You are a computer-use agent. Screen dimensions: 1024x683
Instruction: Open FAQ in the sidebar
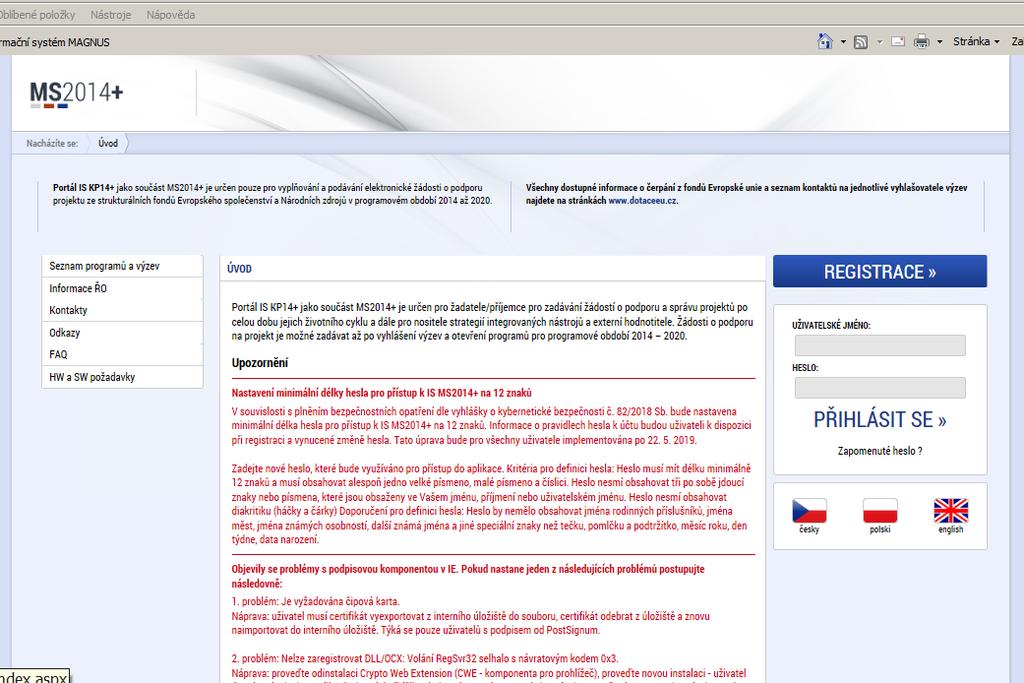click(x=122, y=354)
